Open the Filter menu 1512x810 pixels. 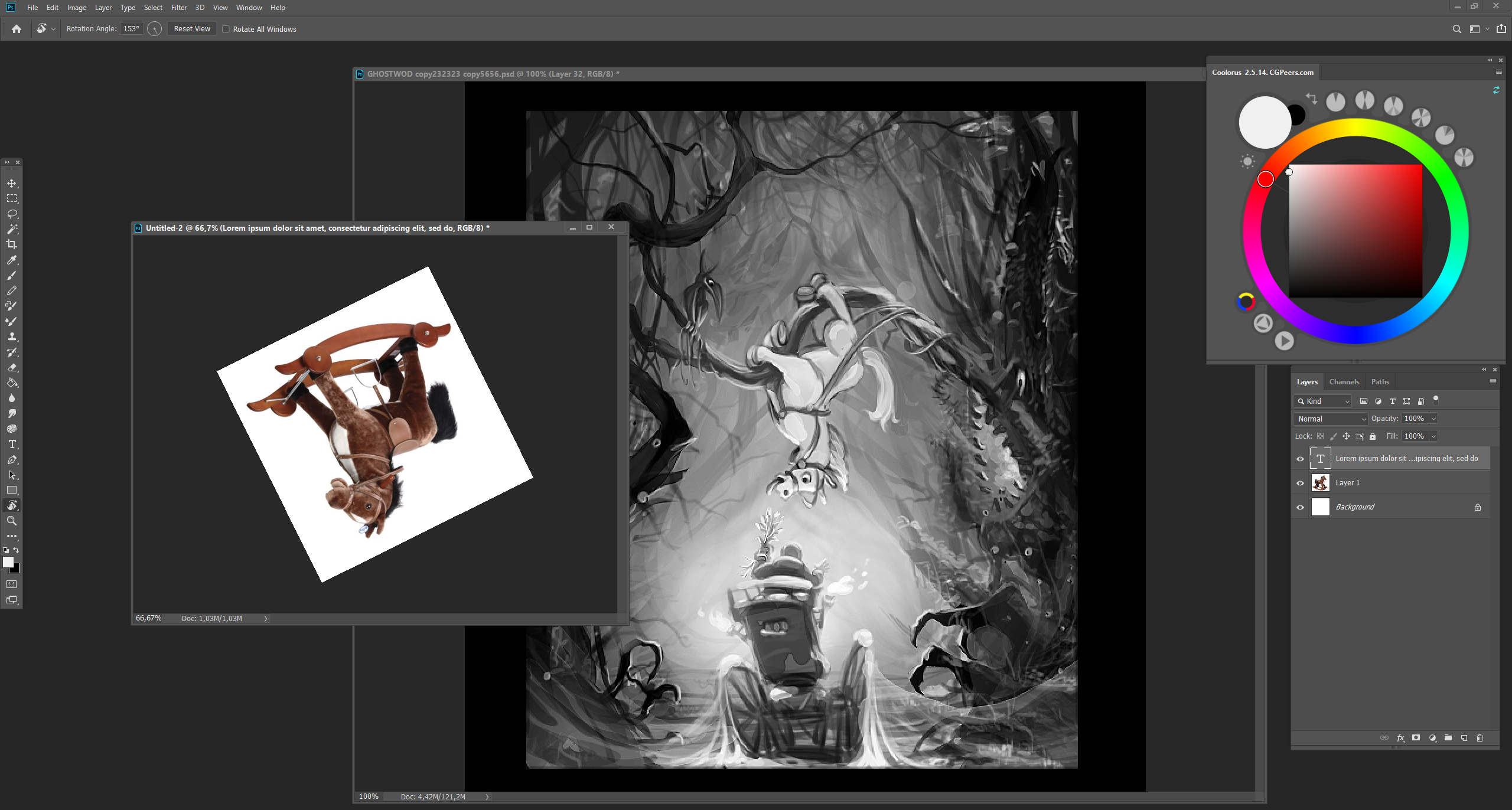[x=179, y=8]
